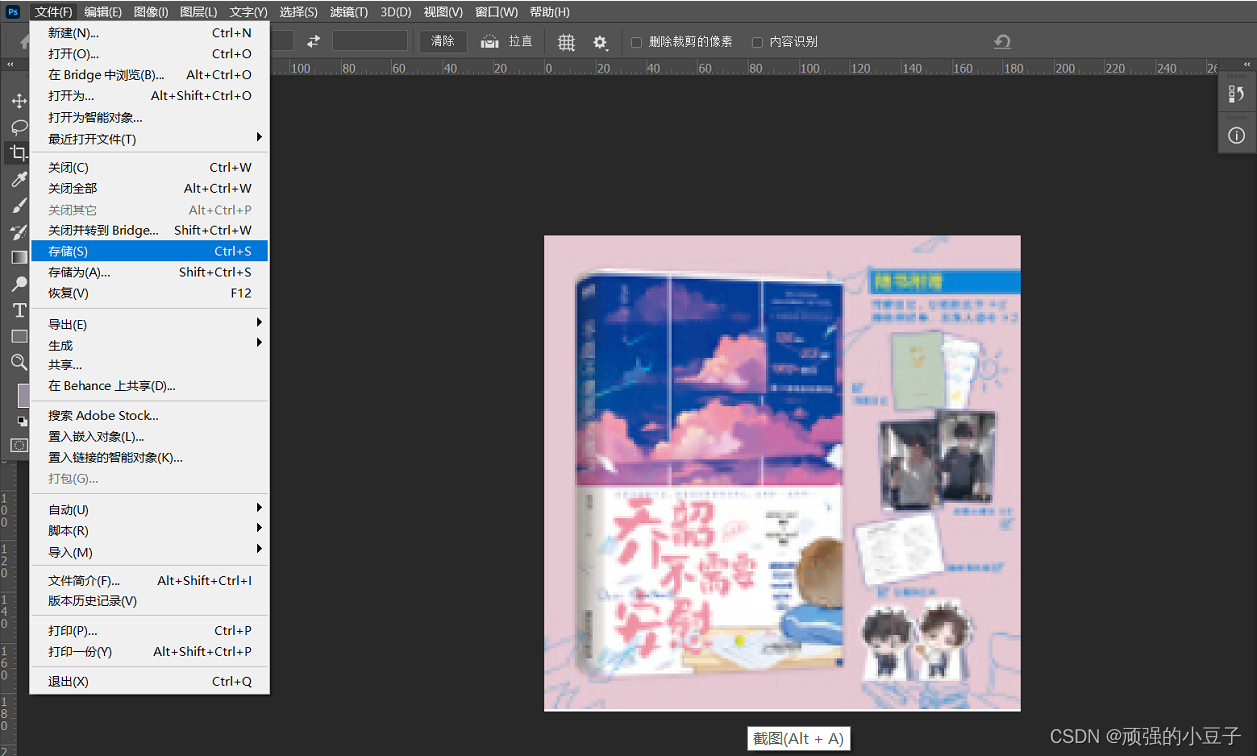Screen dimensions: 1257x756
Task: Reset the crop with undo arrow
Action: click(x=1002, y=42)
